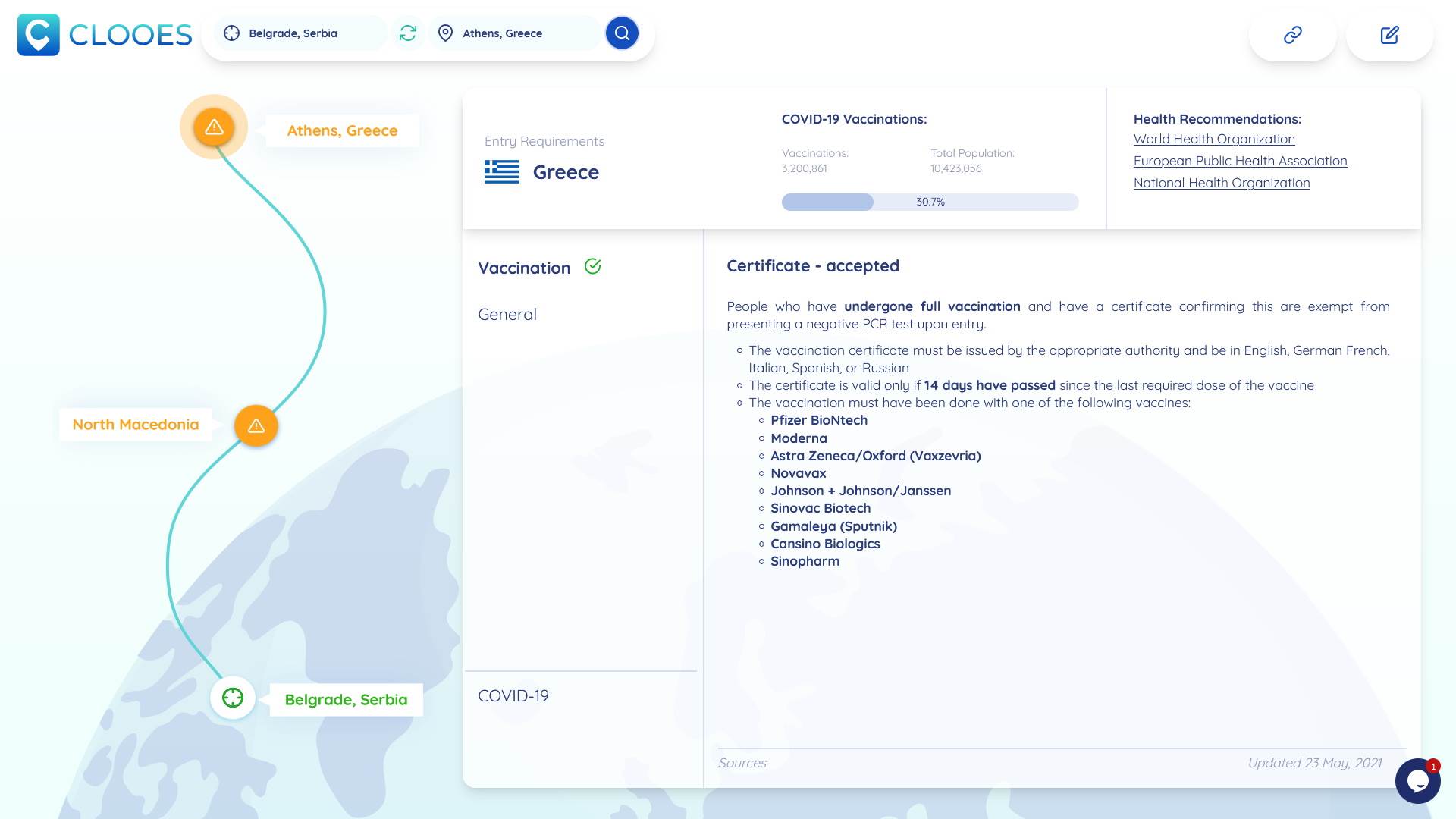Click the green Vaccination checkmark icon
This screenshot has height=819, width=1456.
(593, 266)
